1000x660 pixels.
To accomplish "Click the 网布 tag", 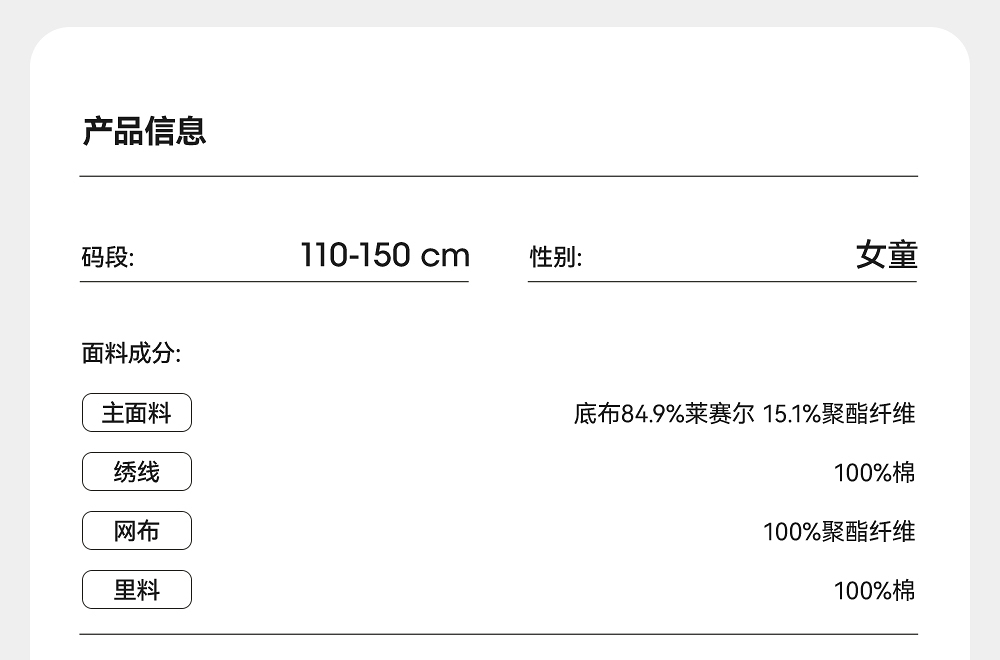I will [x=136, y=531].
